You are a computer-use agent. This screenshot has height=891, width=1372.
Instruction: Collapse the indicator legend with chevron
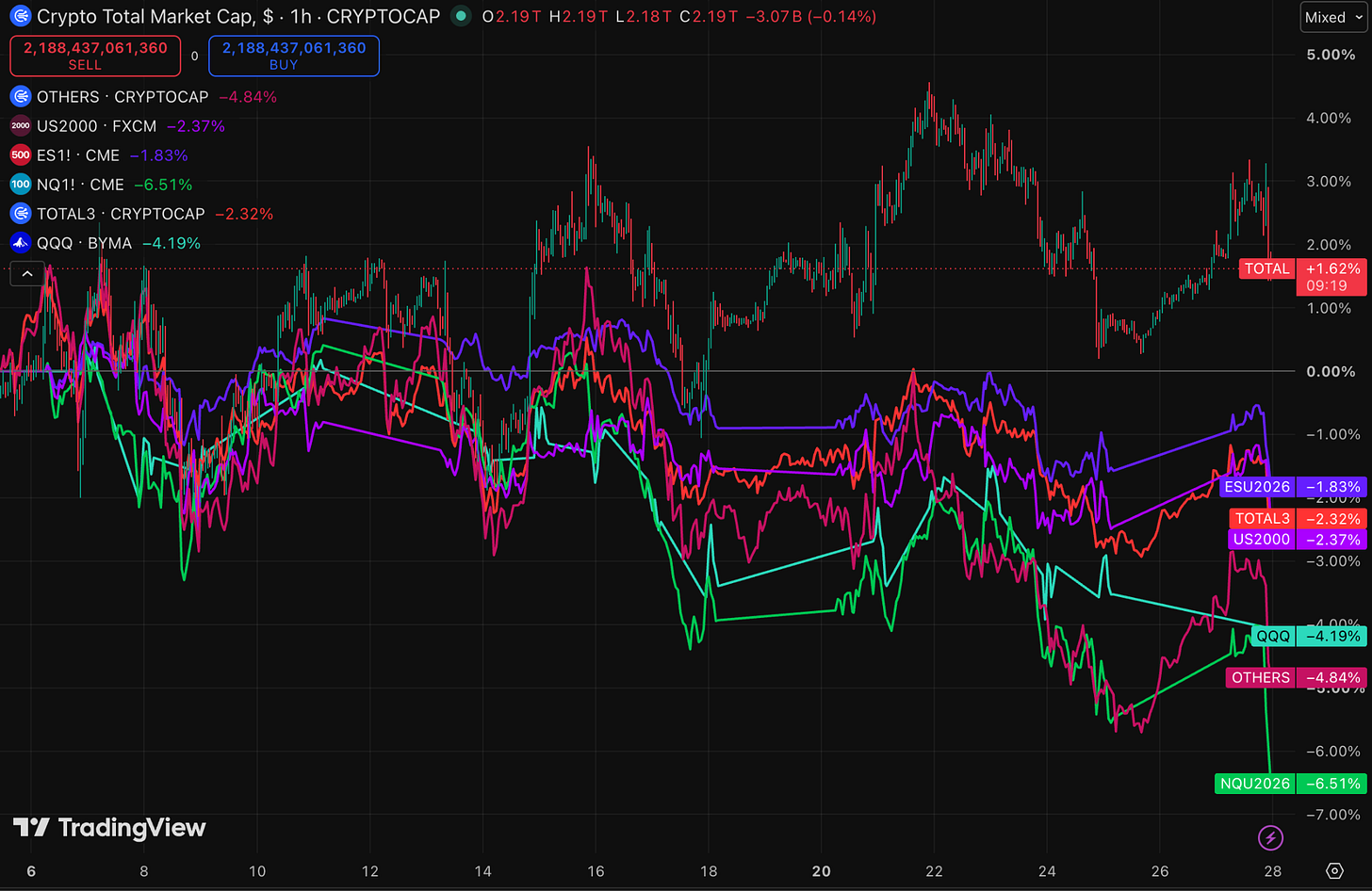click(x=27, y=273)
